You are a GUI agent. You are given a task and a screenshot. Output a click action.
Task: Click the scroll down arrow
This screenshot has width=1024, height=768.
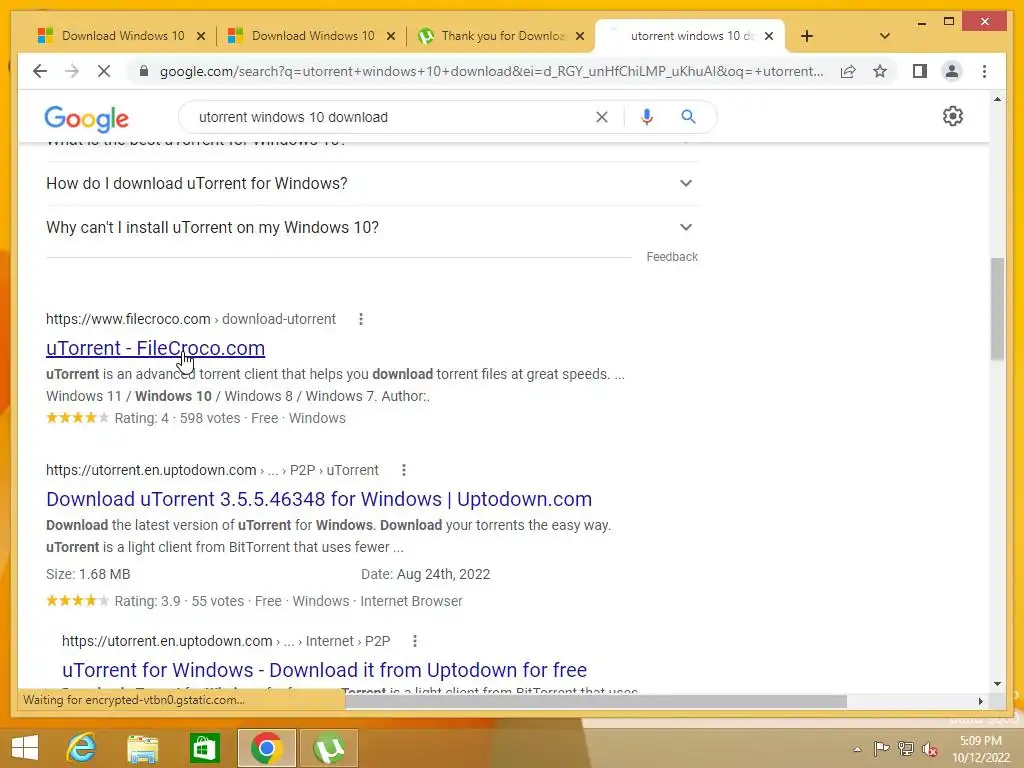997,684
